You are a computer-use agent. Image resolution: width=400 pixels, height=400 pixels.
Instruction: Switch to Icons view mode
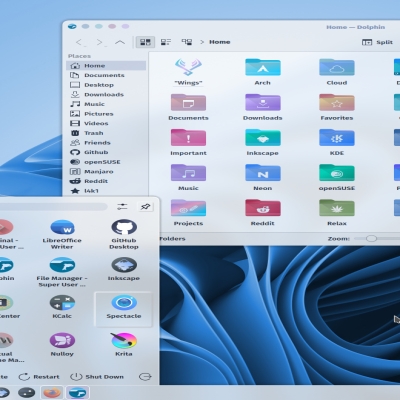click(145, 42)
